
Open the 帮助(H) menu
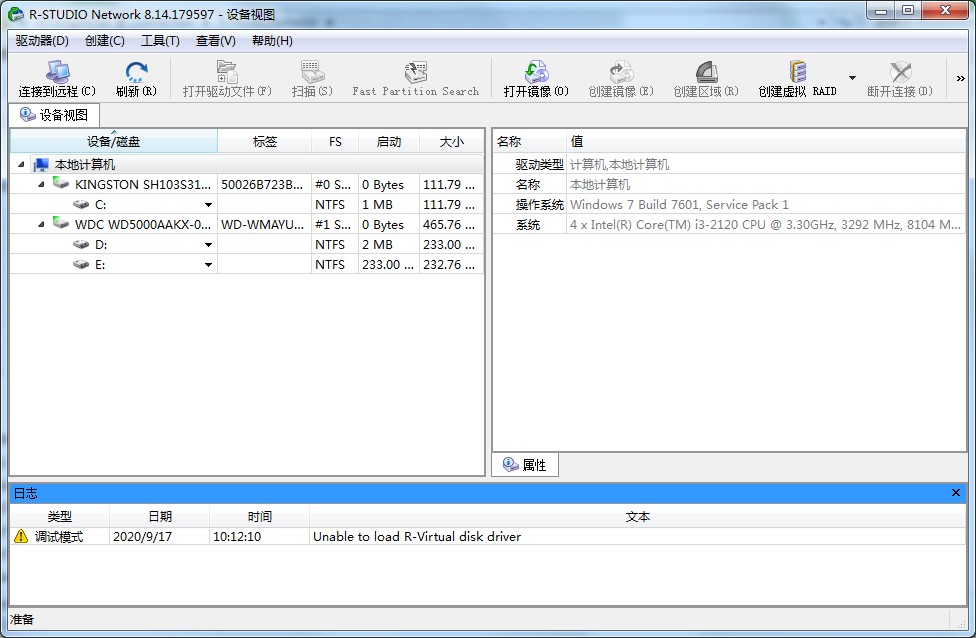[272, 40]
